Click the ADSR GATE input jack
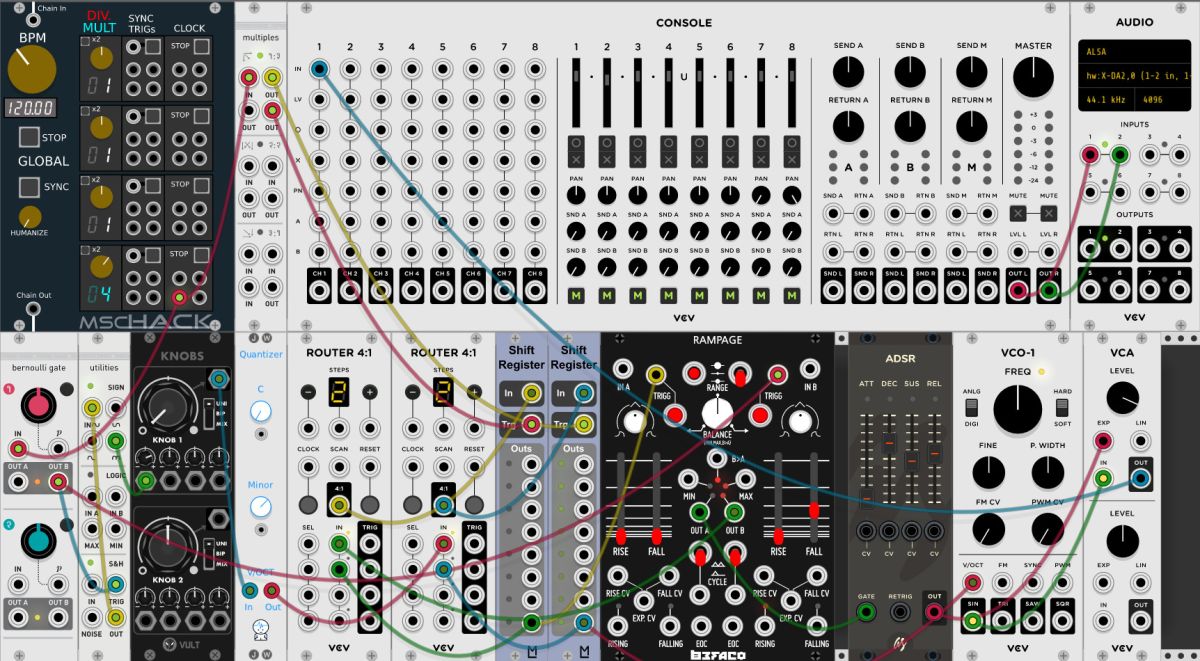 (867, 611)
